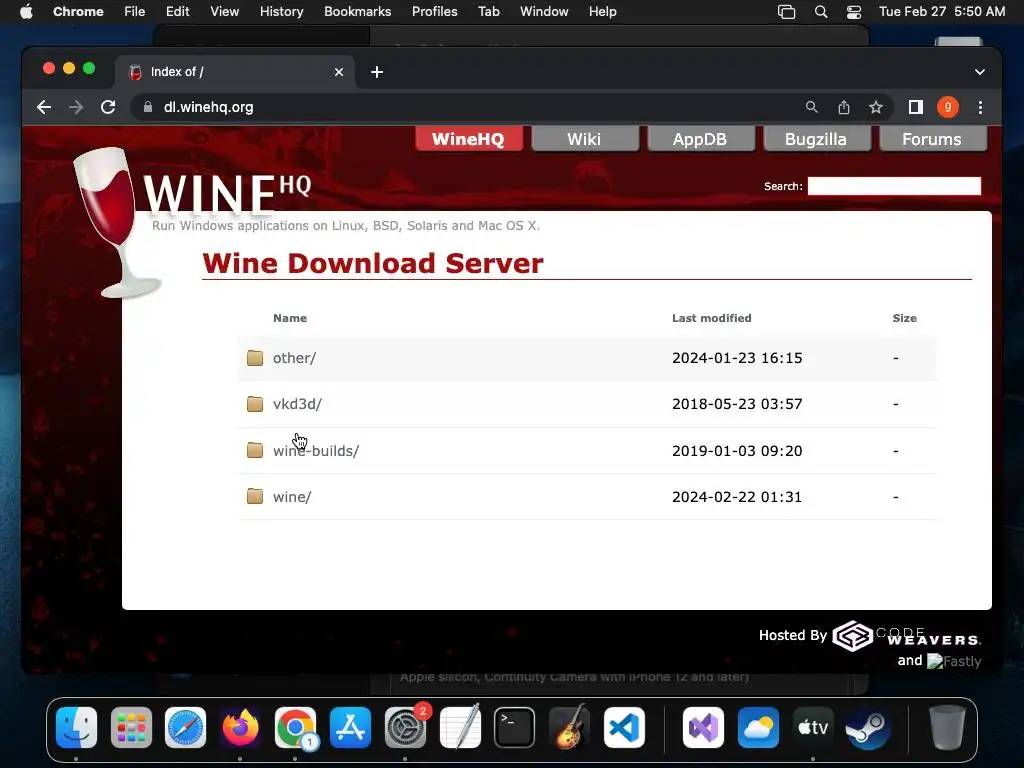Viewport: 1024px width, 768px height.
Task: Open the Profiles menu
Action: click(434, 12)
